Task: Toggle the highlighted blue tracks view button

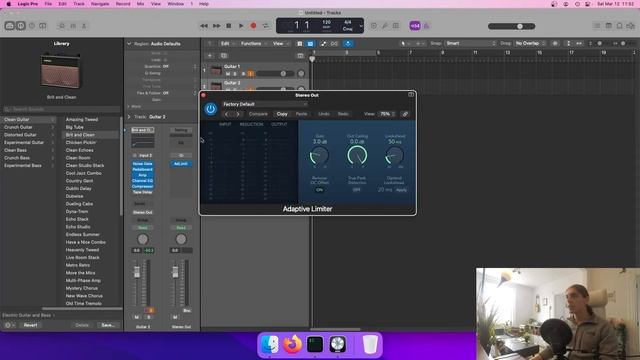Action: (310, 44)
